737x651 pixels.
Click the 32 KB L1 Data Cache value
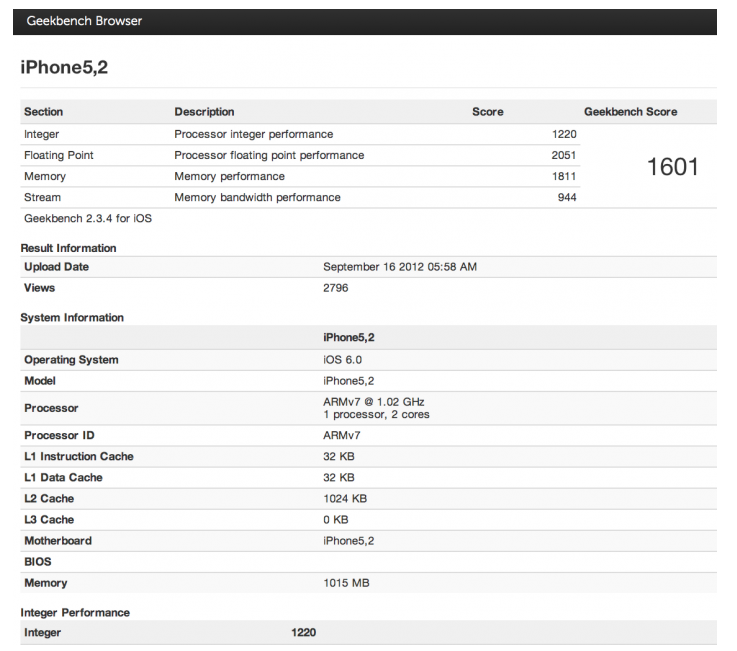pyautogui.click(x=339, y=478)
